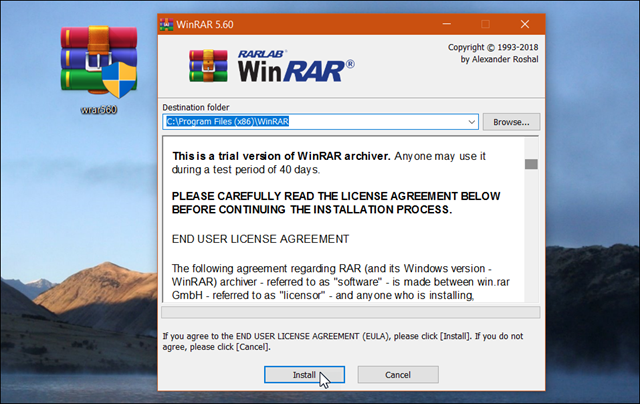Click the "by Alexander Roshal" text
640x404 pixels.
(x=500, y=59)
